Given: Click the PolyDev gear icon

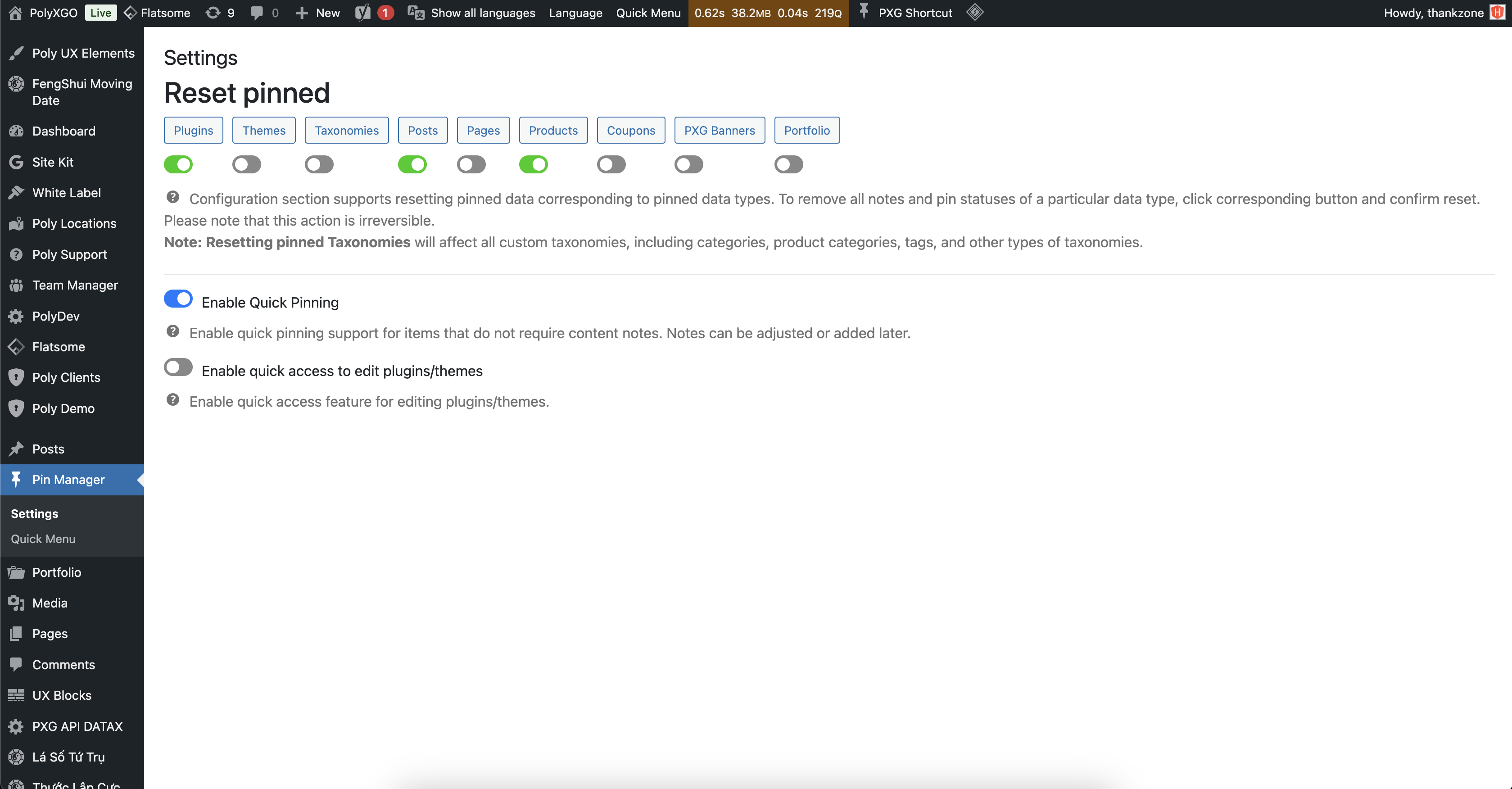Looking at the screenshot, I should coord(16,317).
